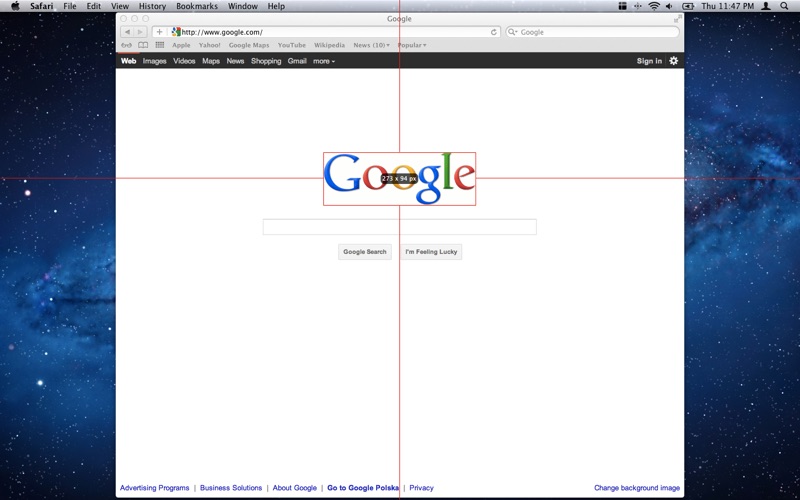Viewport: 800px width, 500px height.
Task: Open About Google link
Action: coord(294,488)
